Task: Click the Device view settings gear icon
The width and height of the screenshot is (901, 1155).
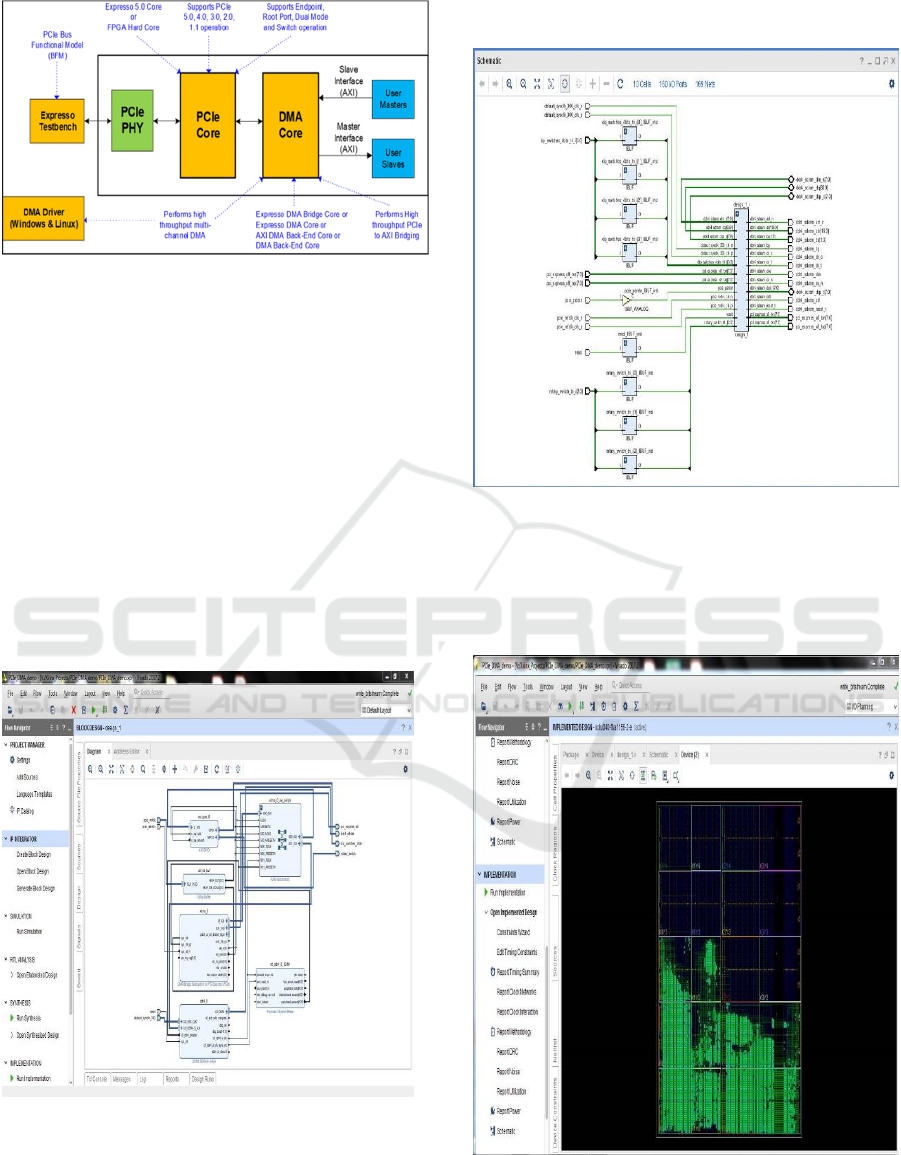Action: click(890, 775)
